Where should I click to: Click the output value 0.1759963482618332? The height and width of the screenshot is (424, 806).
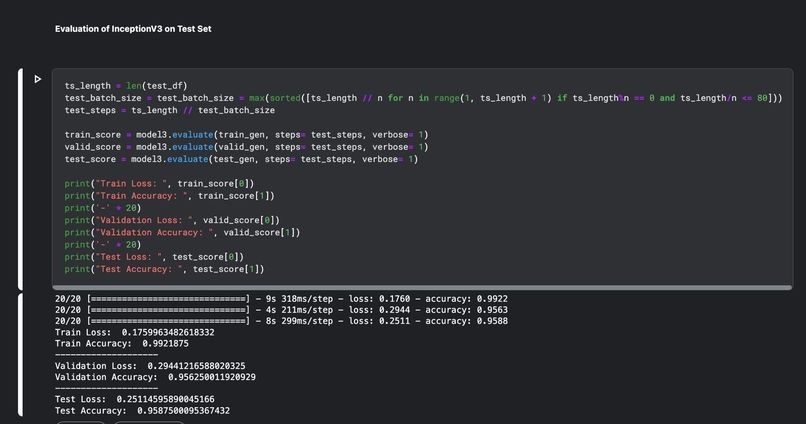click(x=168, y=333)
